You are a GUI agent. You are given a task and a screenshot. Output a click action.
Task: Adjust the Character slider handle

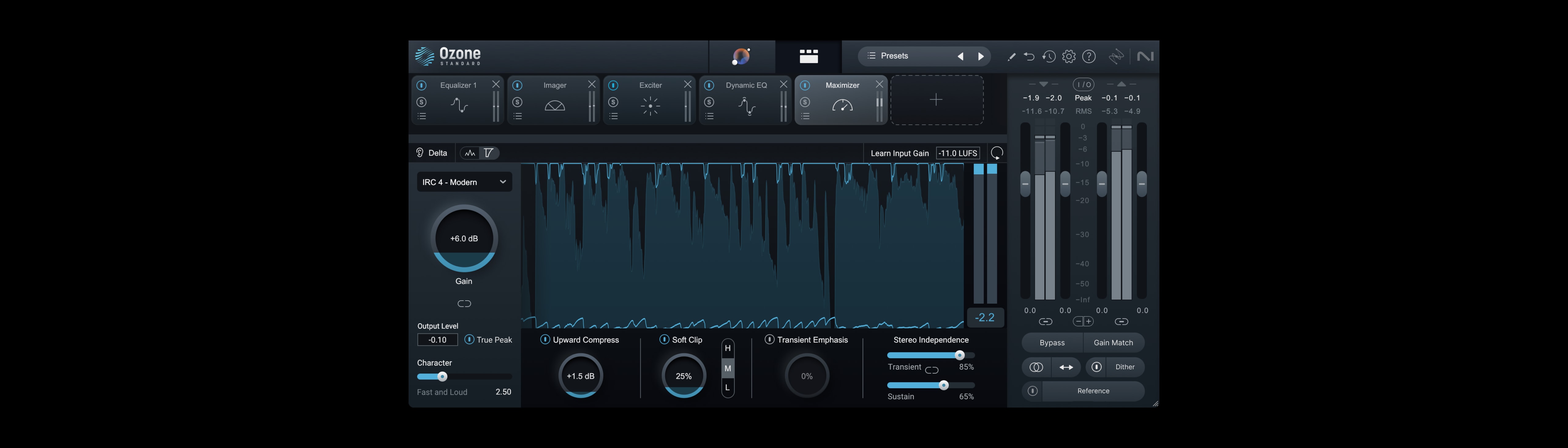[443, 377]
